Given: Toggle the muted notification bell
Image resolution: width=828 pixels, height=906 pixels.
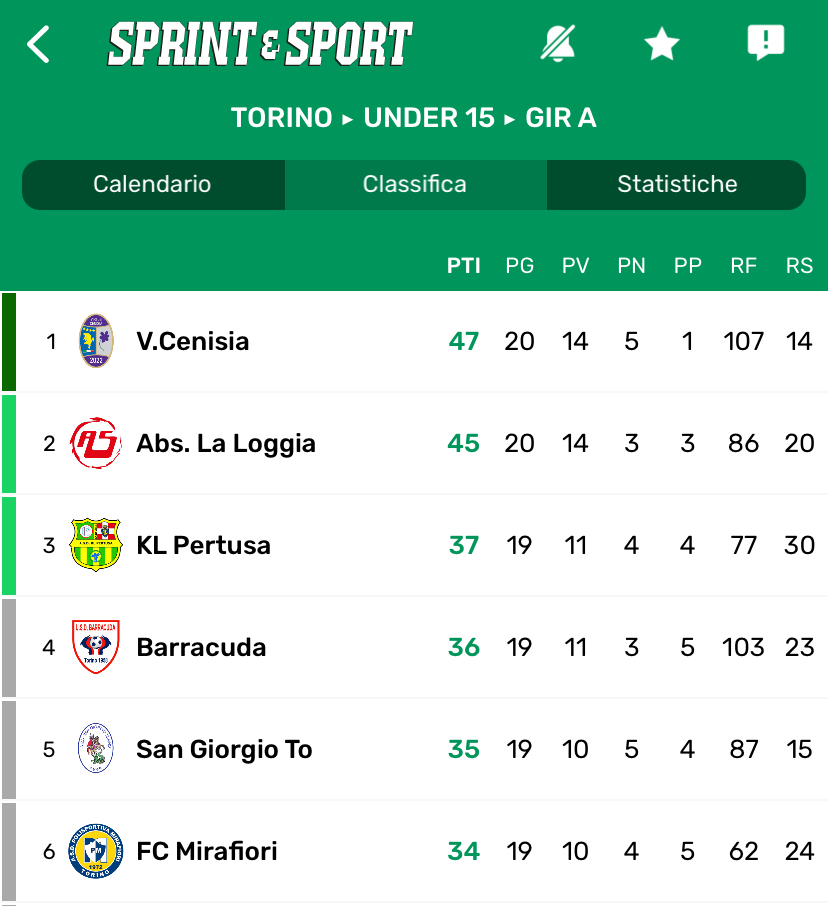Looking at the screenshot, I should [x=558, y=44].
